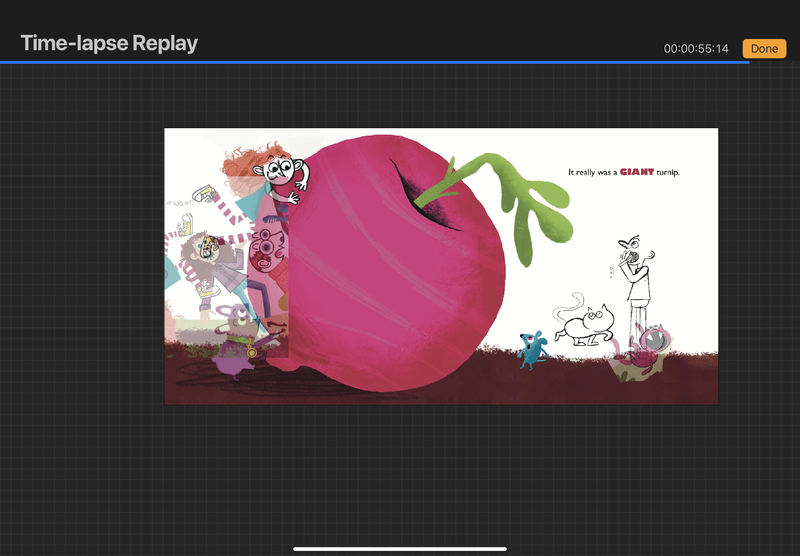Click the unplayed end of the progress bar
The image size is (800, 556).
point(775,62)
